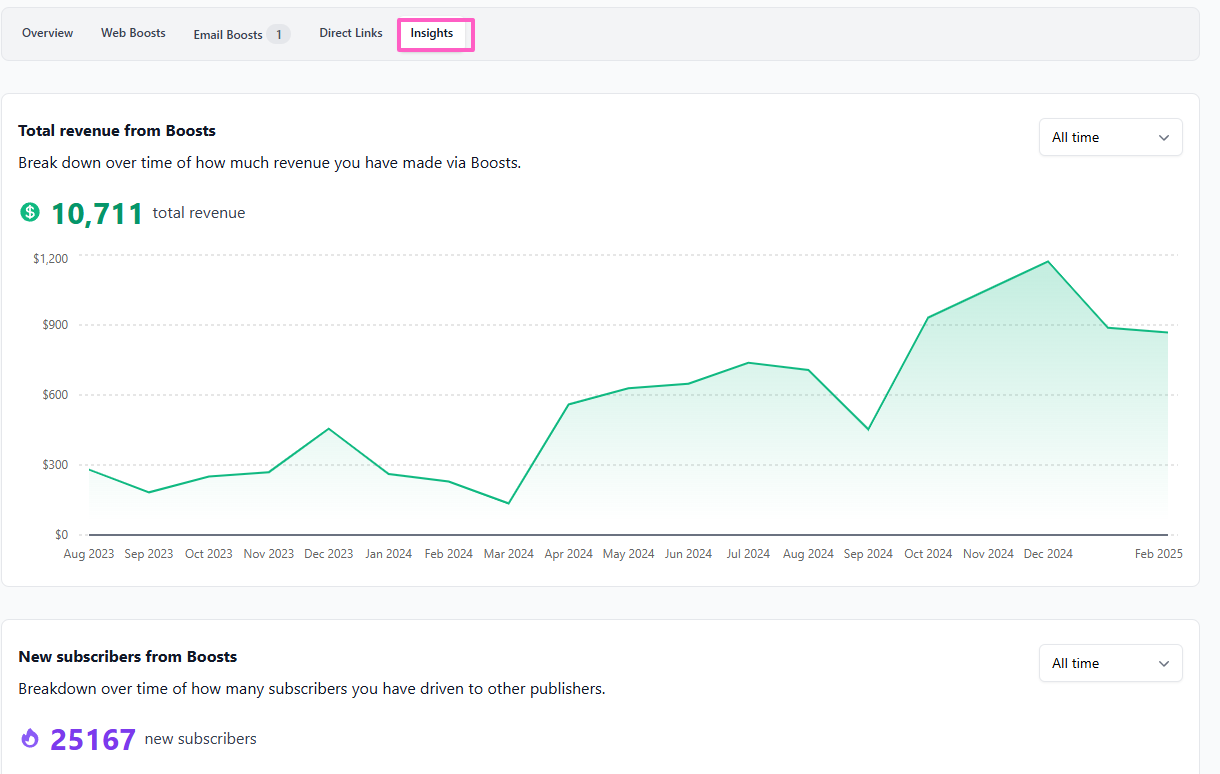Click the purple flame subscribers icon
The width and height of the screenshot is (1220, 774).
click(x=30, y=739)
